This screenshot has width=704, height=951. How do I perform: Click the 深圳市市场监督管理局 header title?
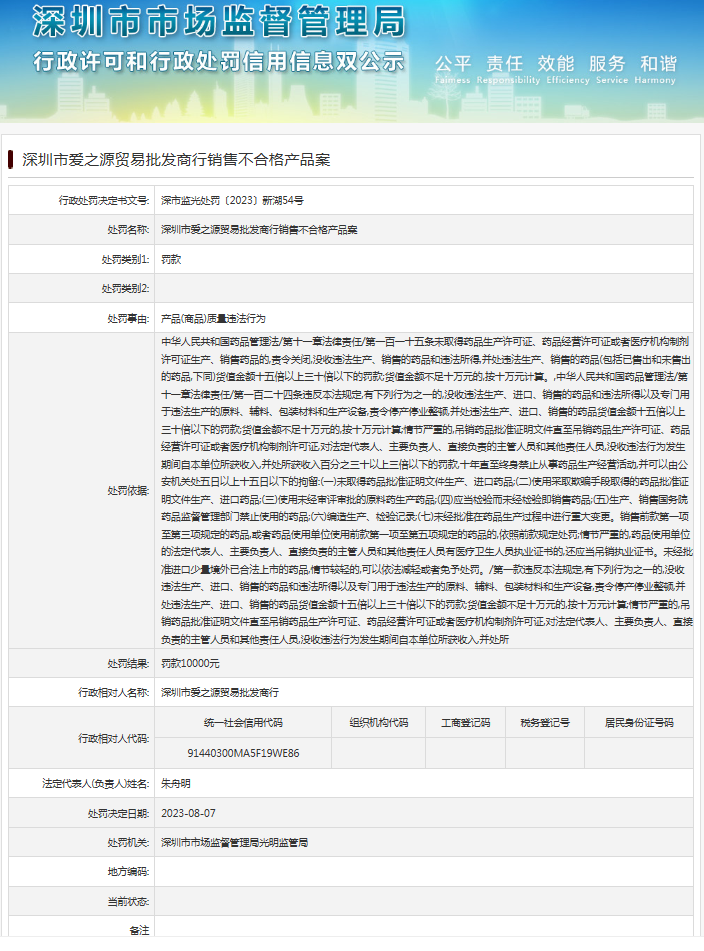(x=219, y=21)
